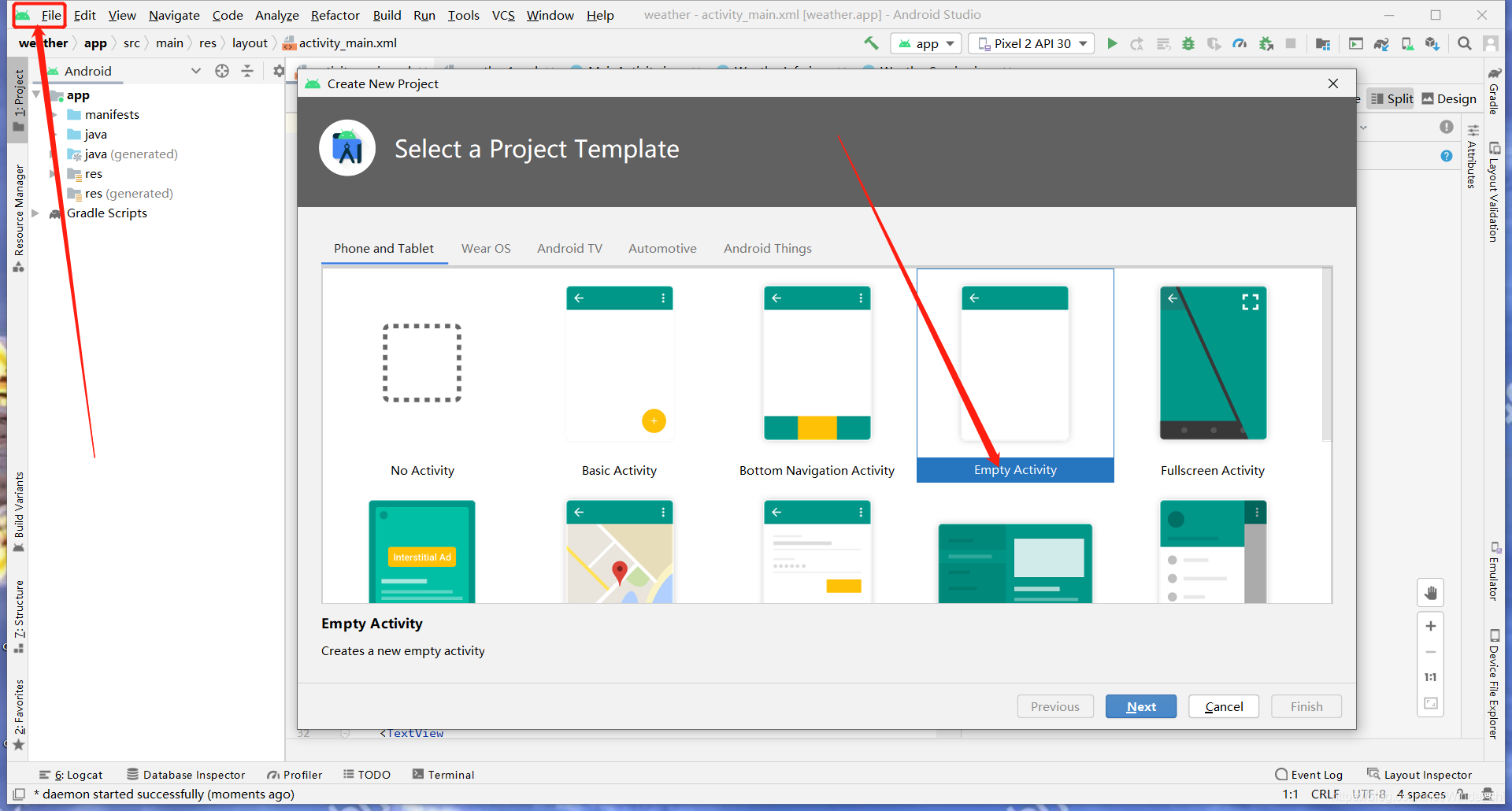Click the Previous button
Viewport: 1512px width, 811px height.
(x=1055, y=706)
